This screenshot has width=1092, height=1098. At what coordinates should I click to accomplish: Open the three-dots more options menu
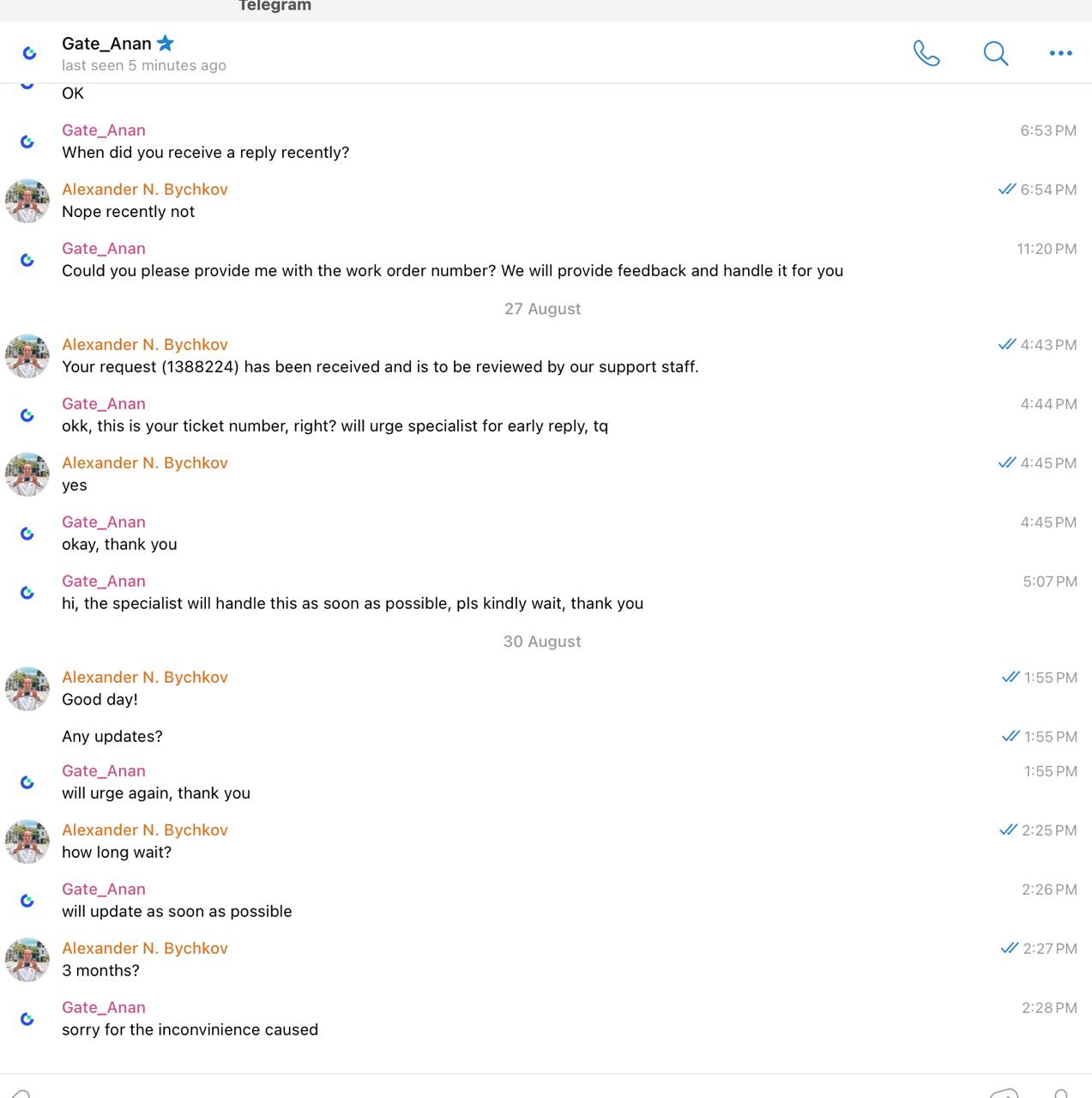1060,53
